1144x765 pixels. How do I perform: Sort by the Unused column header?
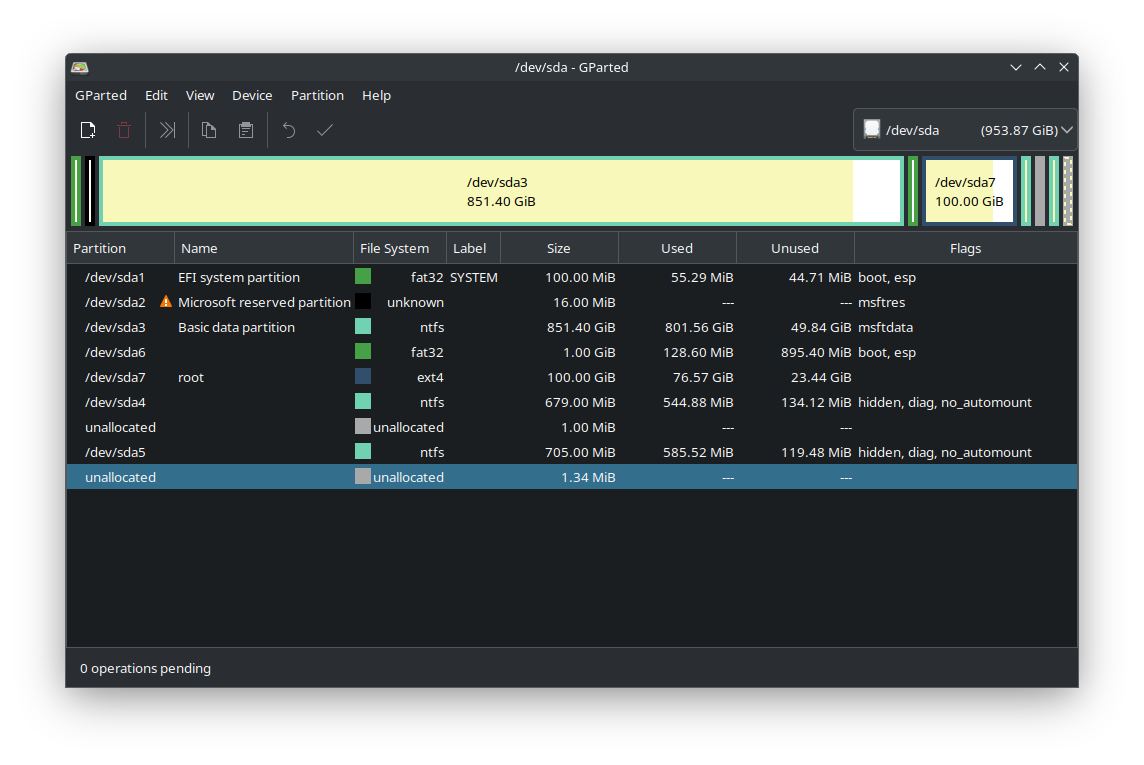point(795,249)
